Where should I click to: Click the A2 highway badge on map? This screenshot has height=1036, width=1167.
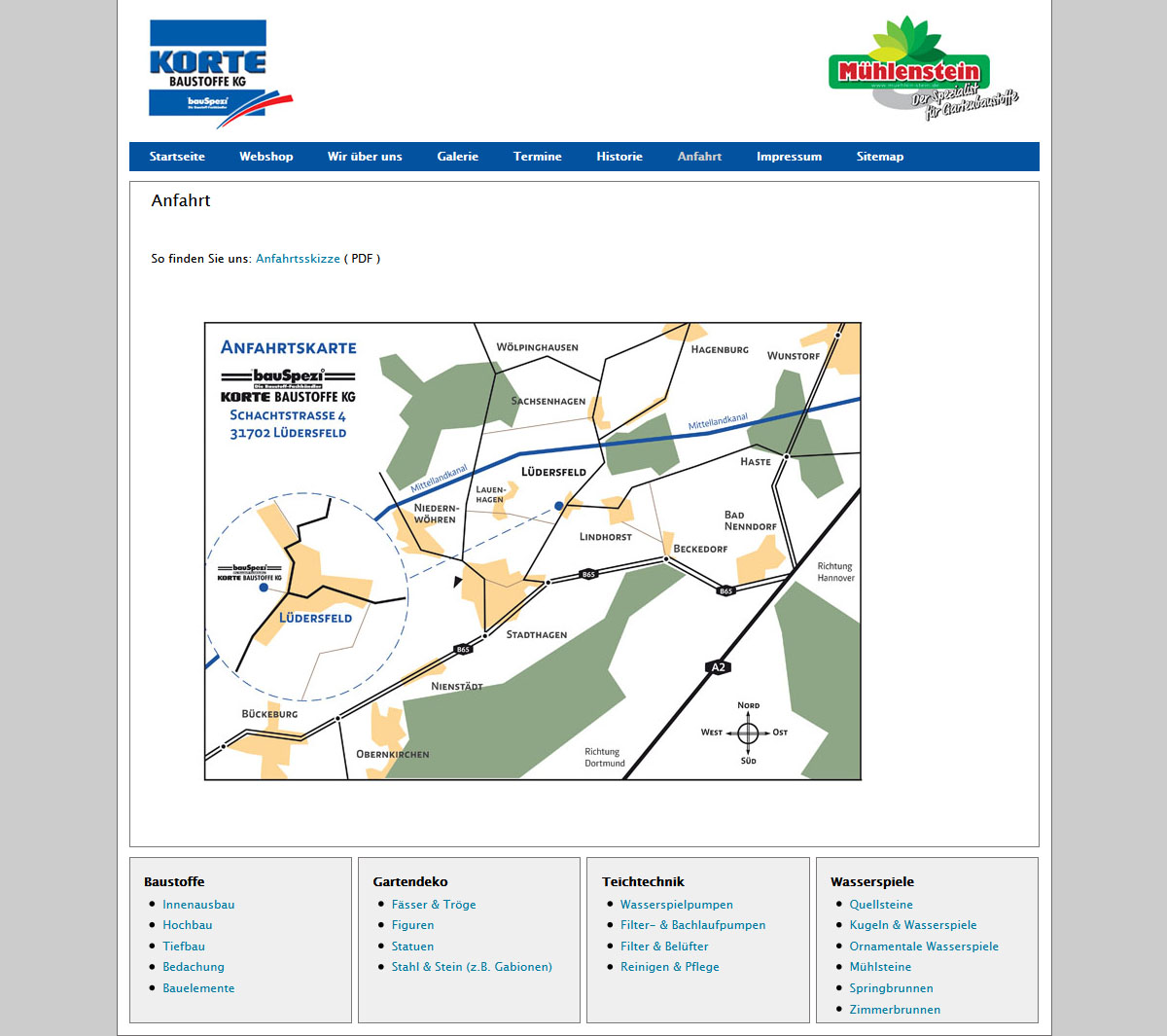pos(718,667)
